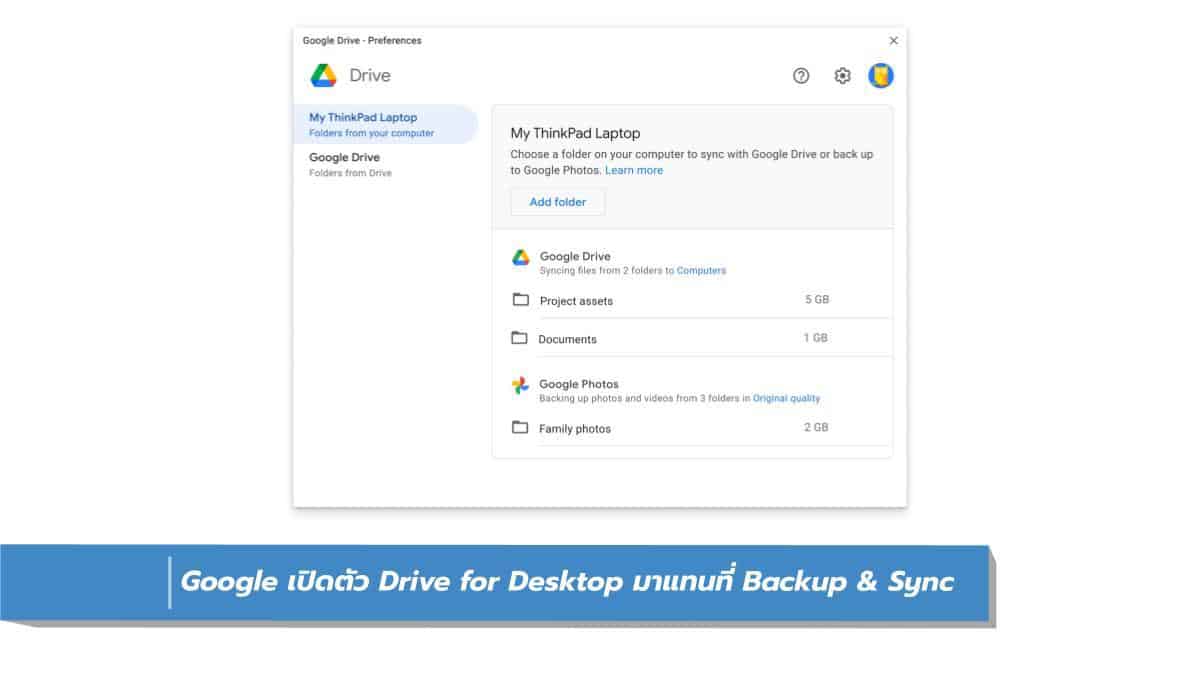Viewport: 1200px width, 675px height.
Task: Open help via question mark icon
Action: (x=801, y=76)
